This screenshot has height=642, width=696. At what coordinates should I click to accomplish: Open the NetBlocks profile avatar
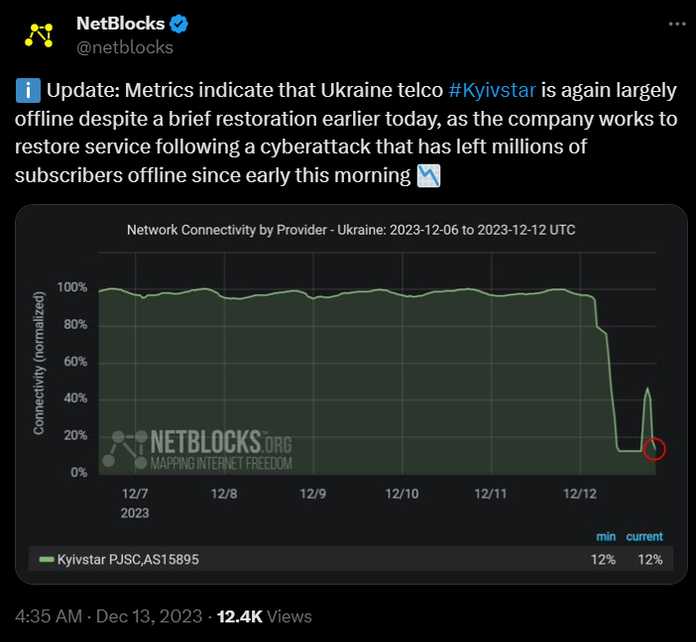[39, 35]
